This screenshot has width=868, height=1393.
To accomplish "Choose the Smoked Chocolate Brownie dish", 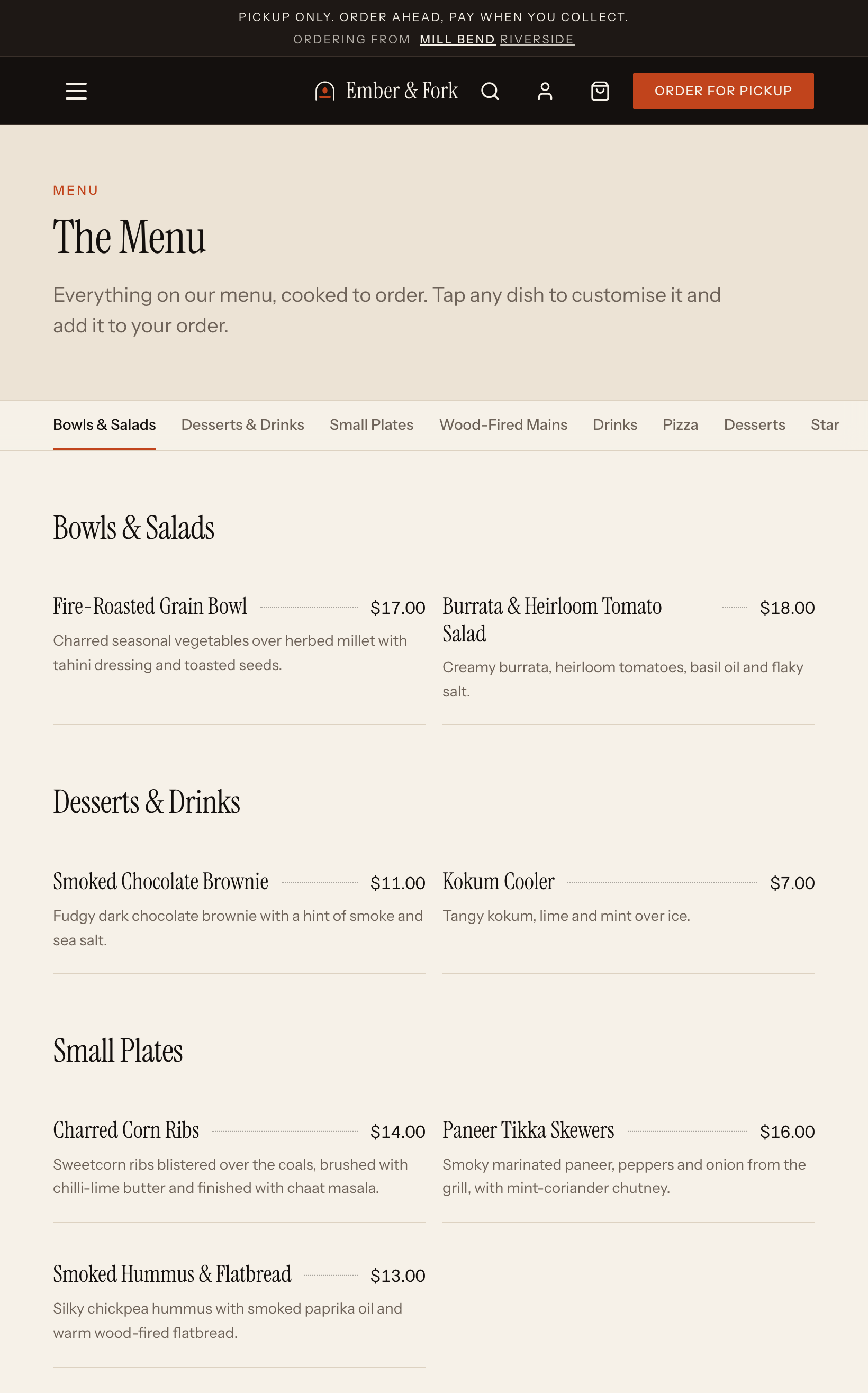I will click(x=239, y=913).
